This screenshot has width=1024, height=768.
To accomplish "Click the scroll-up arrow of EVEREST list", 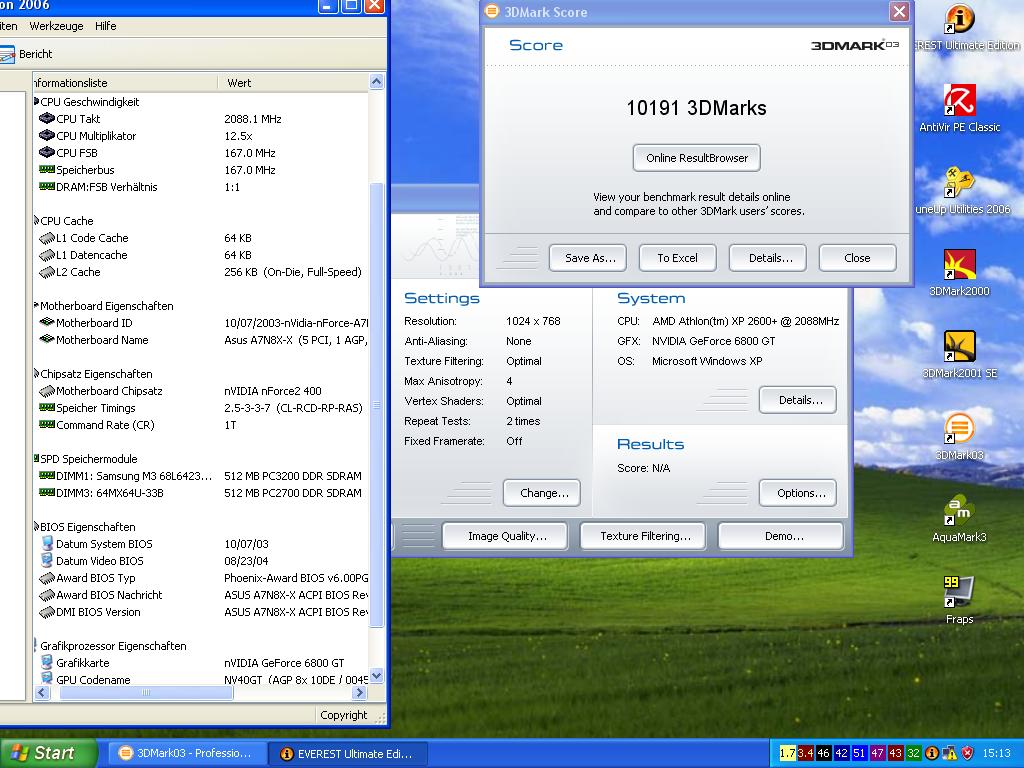I will [x=377, y=82].
